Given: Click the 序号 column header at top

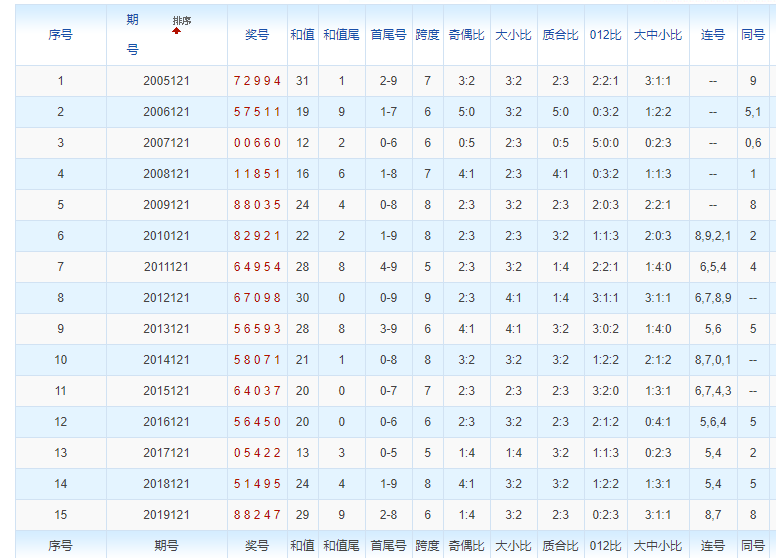Looking at the screenshot, I should pos(60,35).
